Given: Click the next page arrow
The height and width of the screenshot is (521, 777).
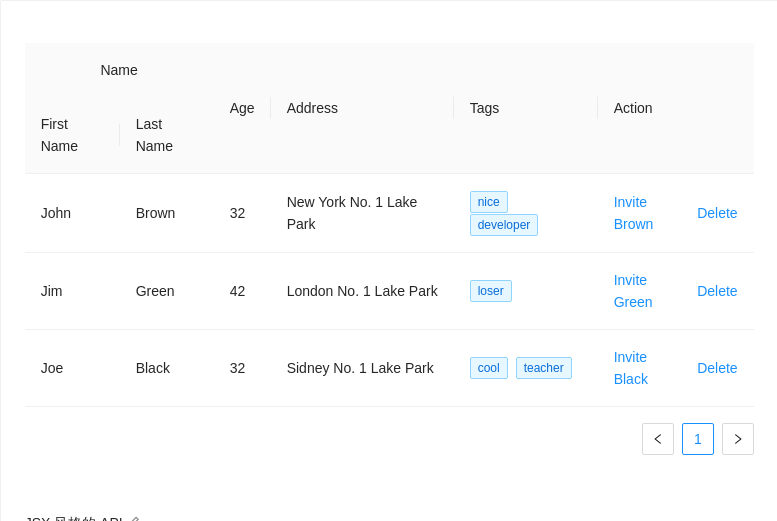Looking at the screenshot, I should (x=737, y=439).
